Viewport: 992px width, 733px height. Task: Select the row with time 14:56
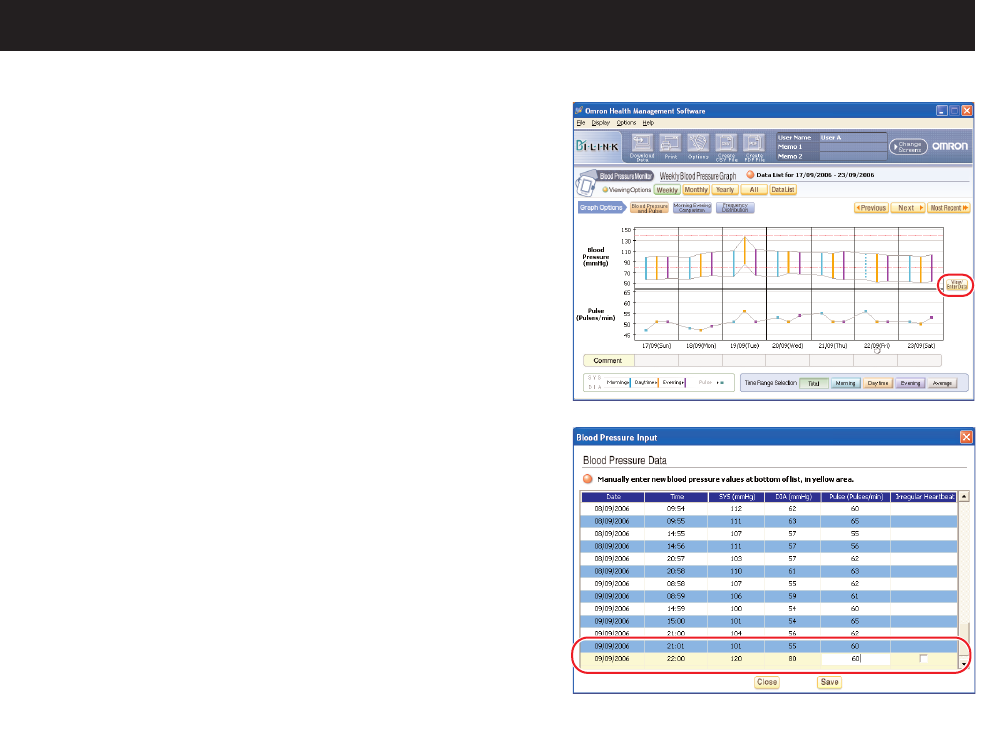769,546
